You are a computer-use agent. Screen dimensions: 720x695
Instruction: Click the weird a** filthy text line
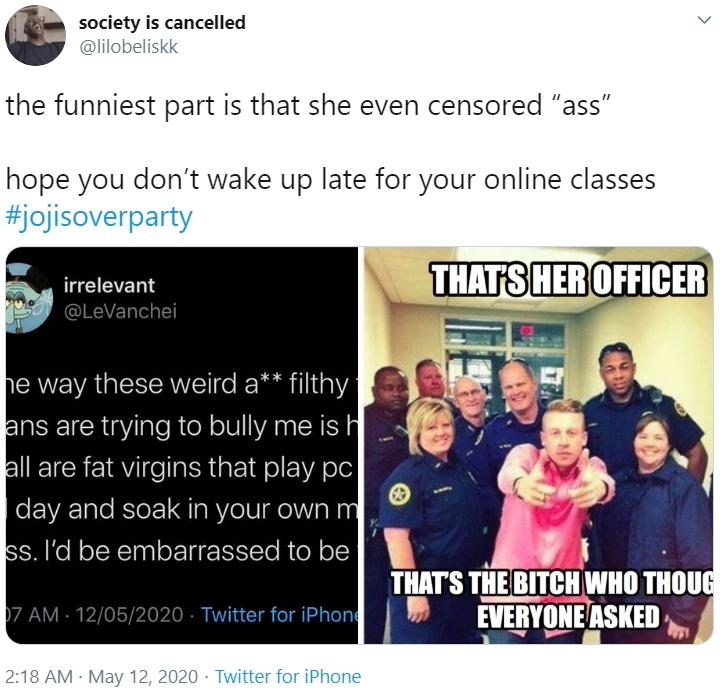pos(182,384)
